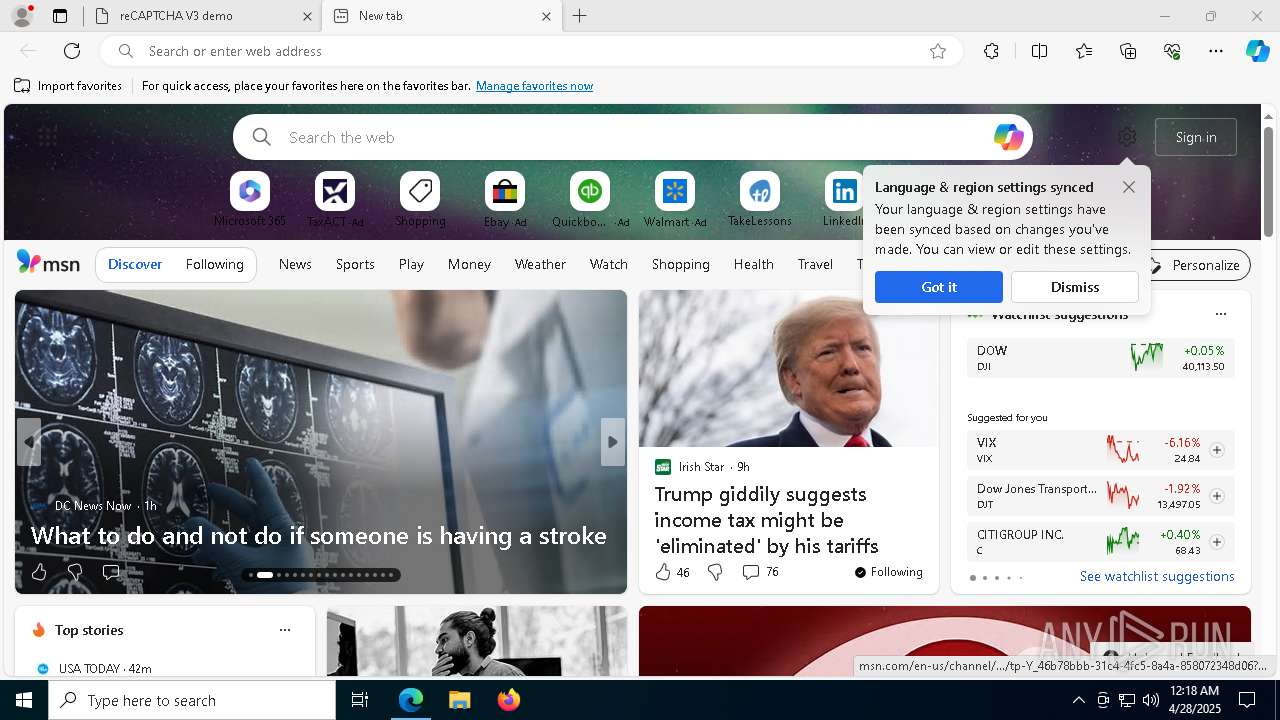This screenshot has height=720, width=1280.
Task: Open the Manage favorites now link
Action: coord(535,86)
